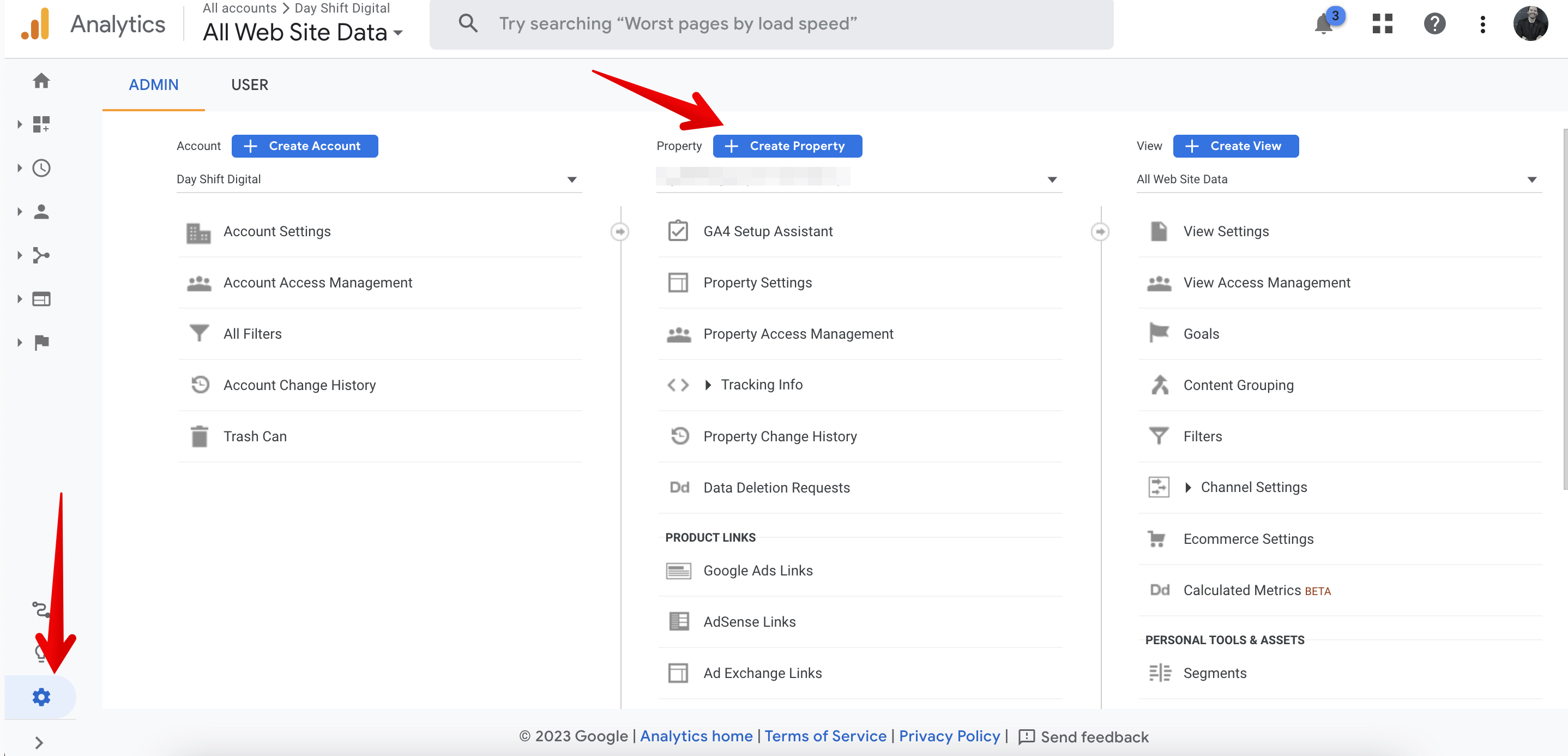
Task: Open Property Settings
Action: tap(757, 283)
